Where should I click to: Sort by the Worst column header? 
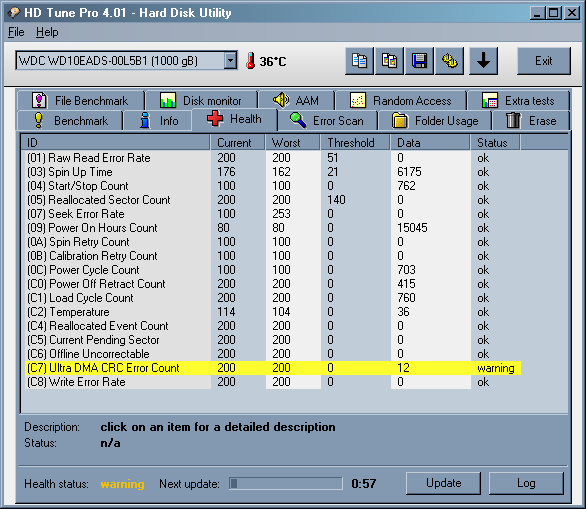point(292,143)
